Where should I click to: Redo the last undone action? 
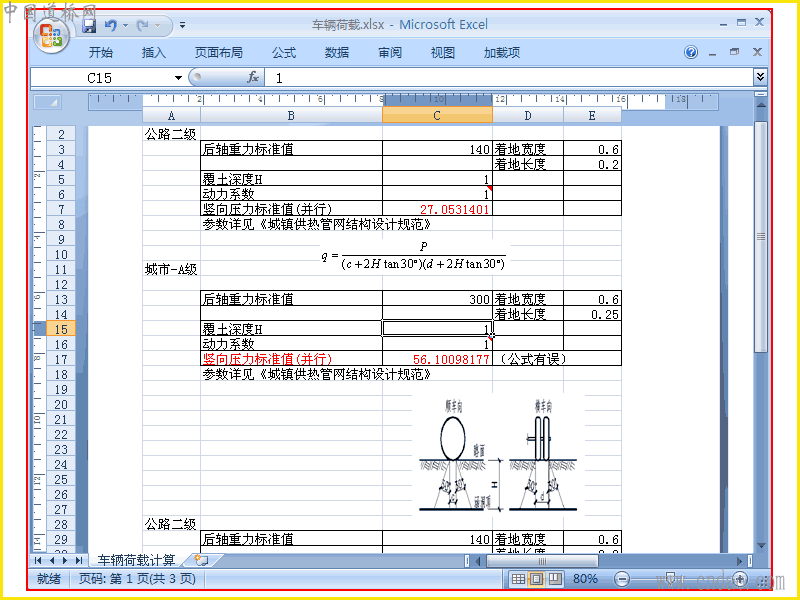click(143, 25)
